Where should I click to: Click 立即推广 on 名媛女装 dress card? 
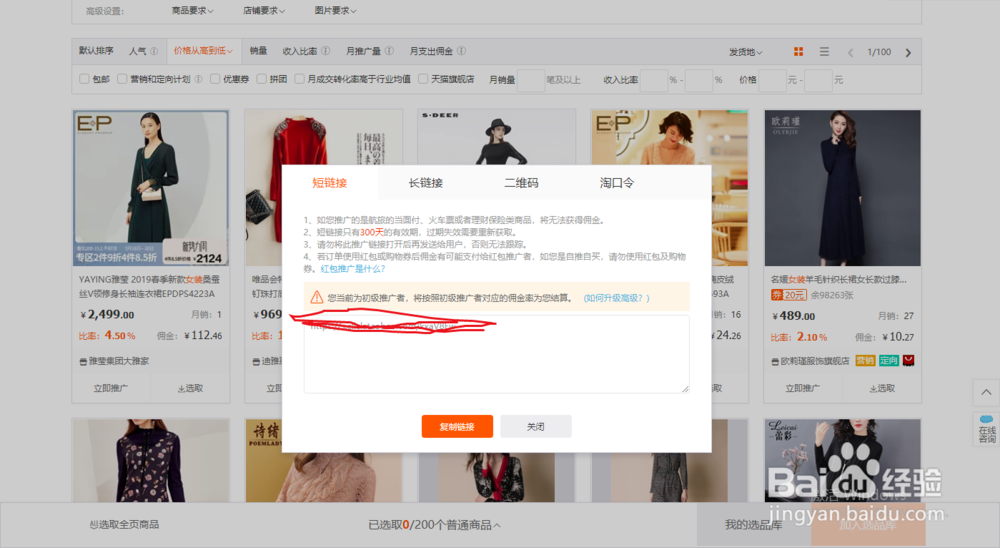803,388
